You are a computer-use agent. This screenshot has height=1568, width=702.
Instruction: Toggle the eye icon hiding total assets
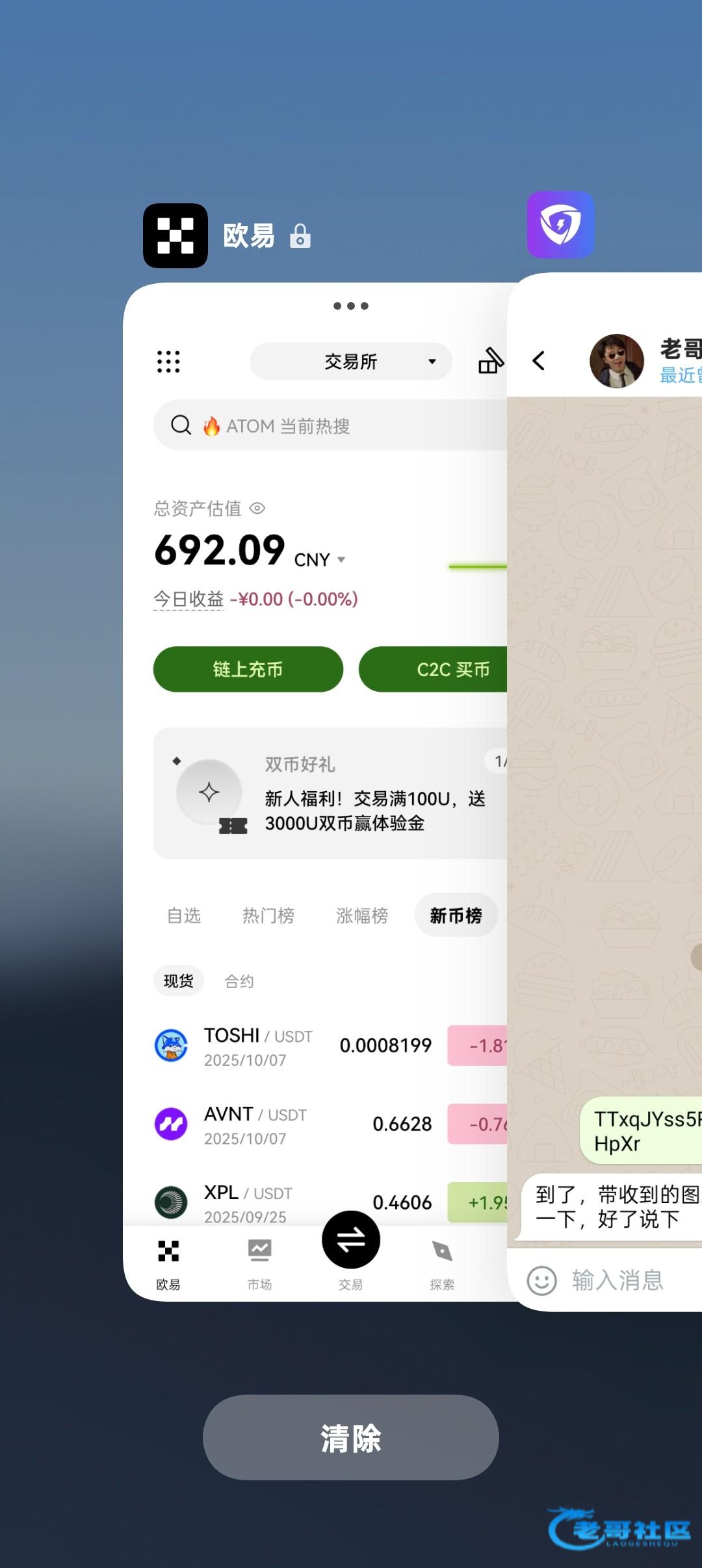point(257,508)
